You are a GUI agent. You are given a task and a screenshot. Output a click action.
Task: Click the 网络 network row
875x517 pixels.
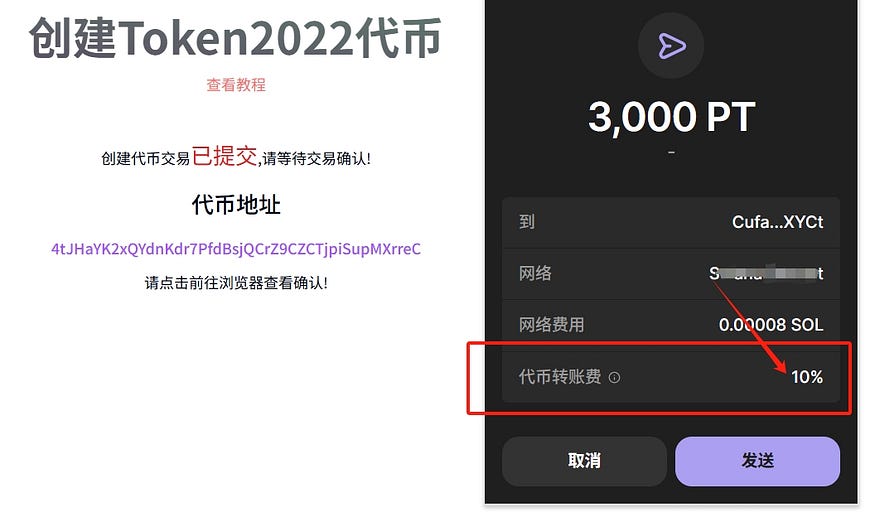click(x=671, y=274)
